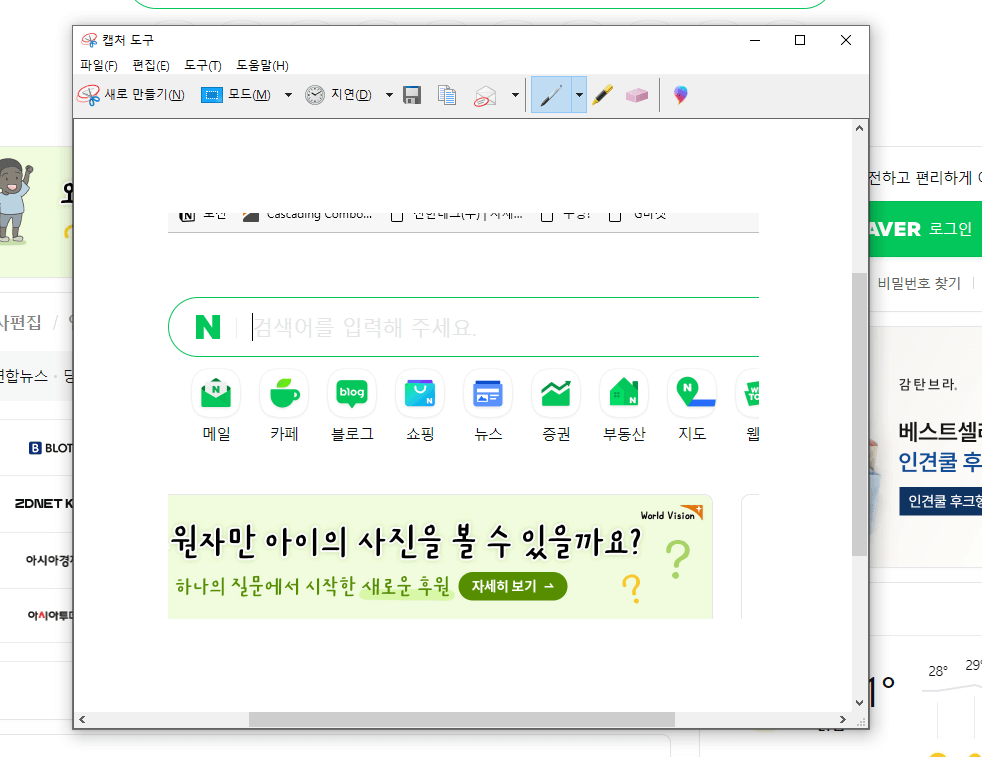Click the Naver 블로그 icon in the capture
The width and height of the screenshot is (982, 757).
tap(352, 393)
